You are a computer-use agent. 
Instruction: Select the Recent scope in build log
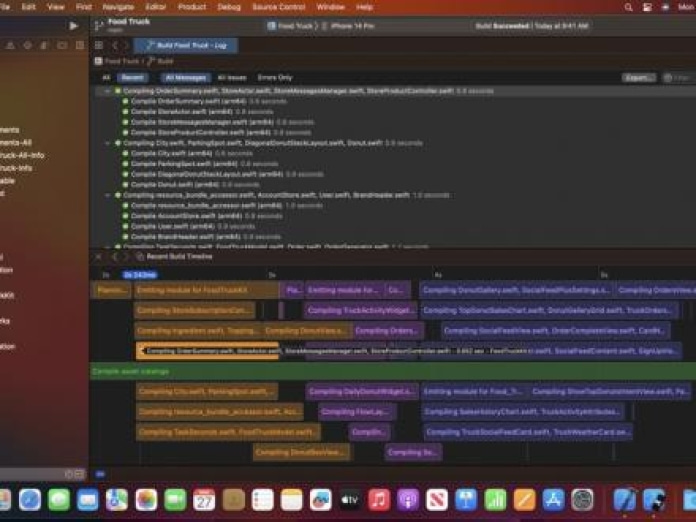[x=133, y=78]
